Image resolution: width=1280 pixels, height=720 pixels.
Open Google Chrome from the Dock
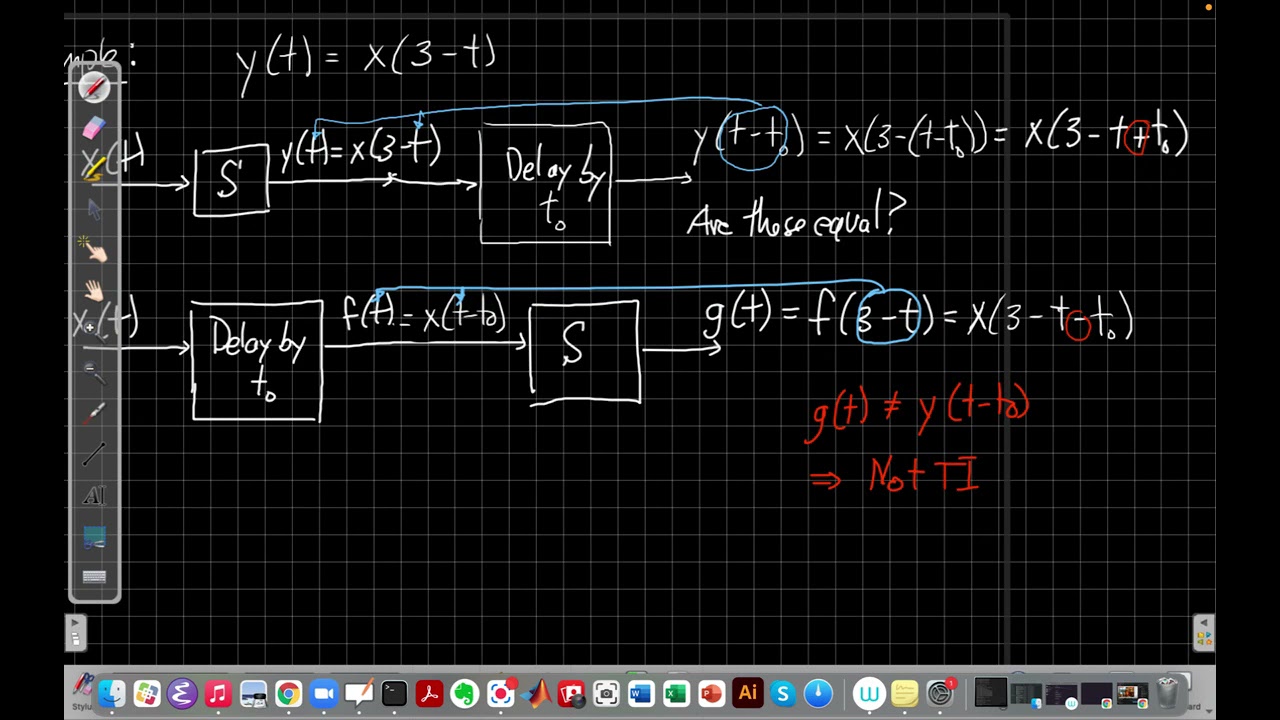(288, 693)
